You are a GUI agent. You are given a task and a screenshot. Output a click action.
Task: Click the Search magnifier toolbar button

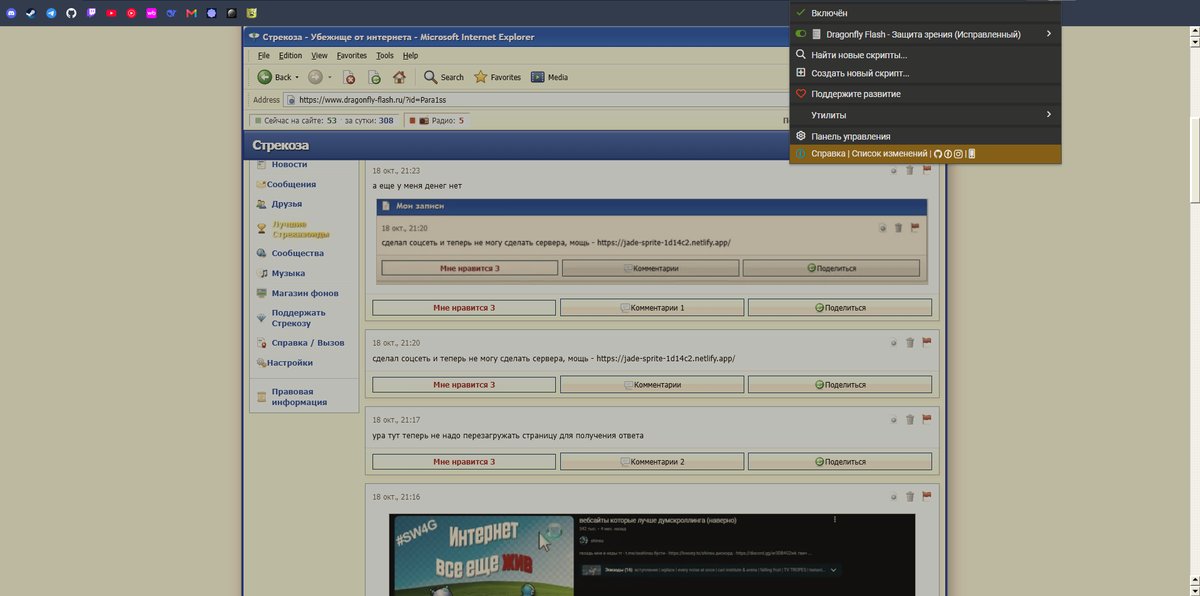(443, 77)
